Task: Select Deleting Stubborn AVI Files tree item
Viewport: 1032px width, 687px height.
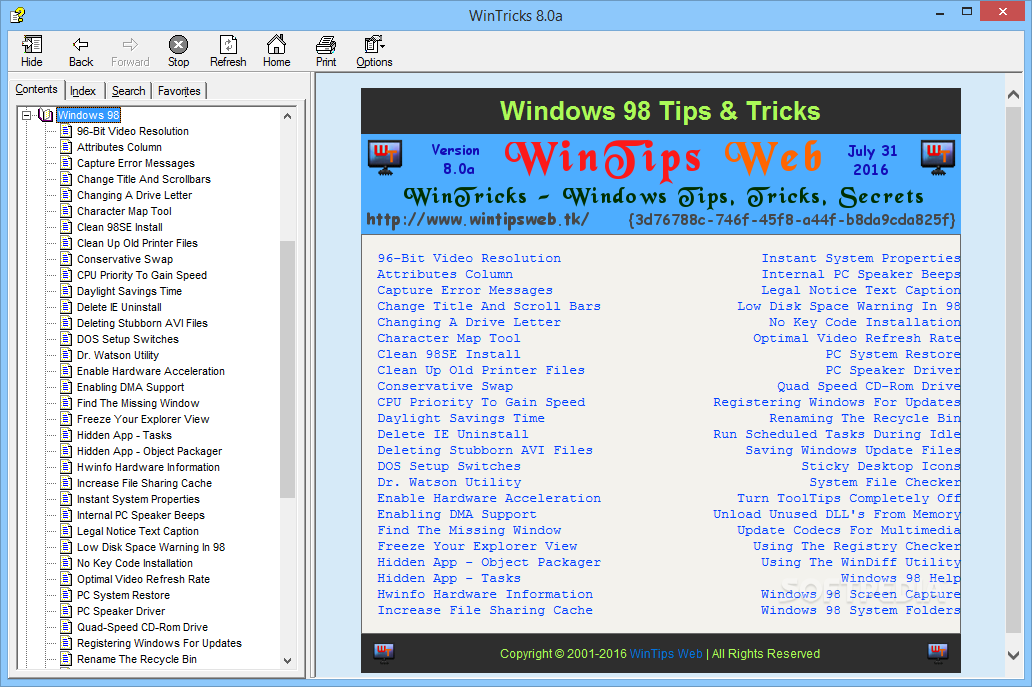Action: pos(142,323)
